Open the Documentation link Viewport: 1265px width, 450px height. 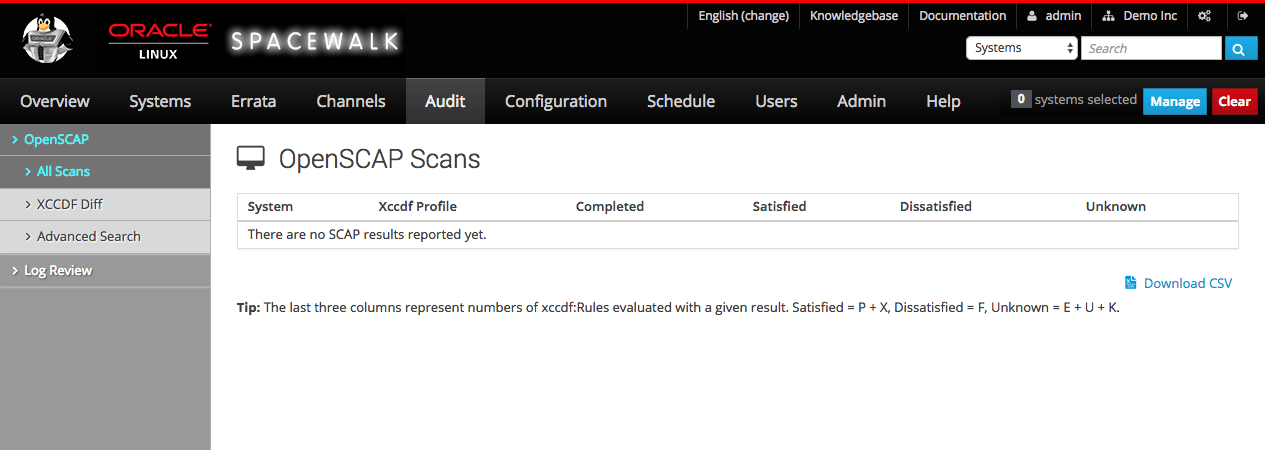(x=962, y=16)
